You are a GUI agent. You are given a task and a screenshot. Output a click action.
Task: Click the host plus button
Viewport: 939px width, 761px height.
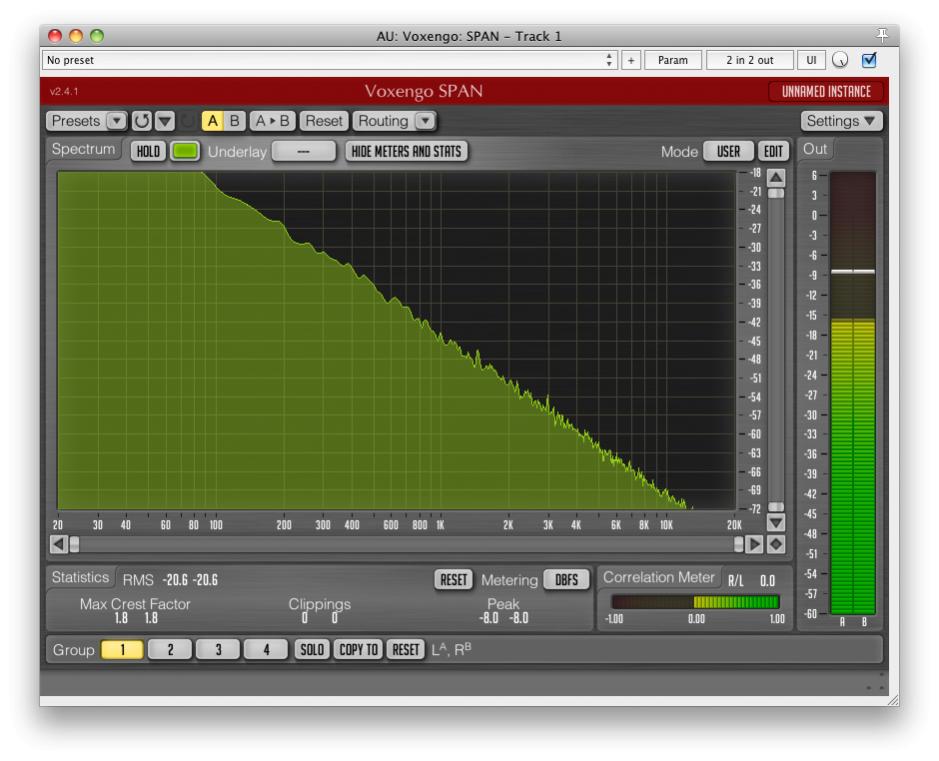(x=631, y=60)
